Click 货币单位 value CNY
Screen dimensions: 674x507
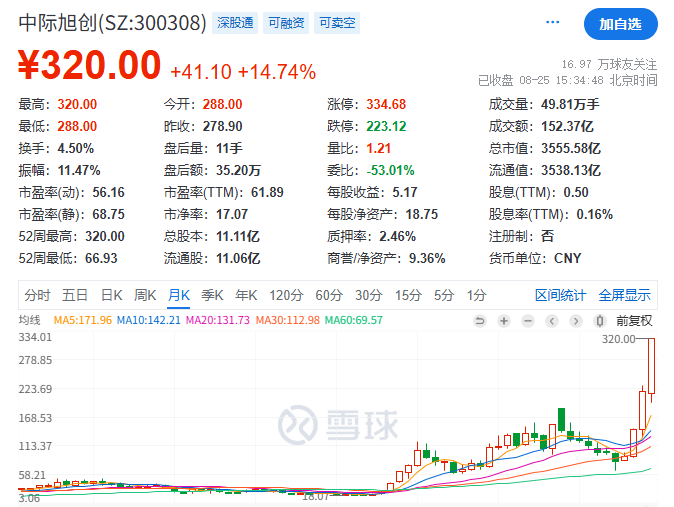(567, 258)
